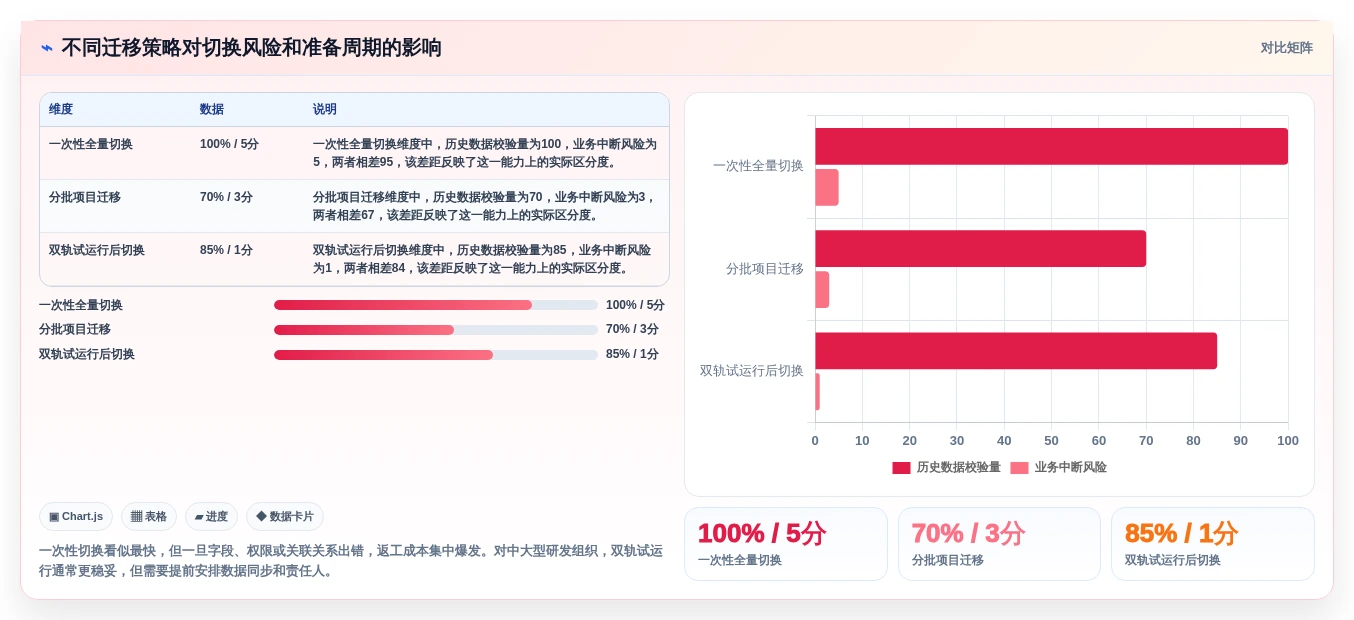The height and width of the screenshot is (620, 1354).
Task: Click the chart y-axis label 双轨试运行后切换
Action: 752,371
